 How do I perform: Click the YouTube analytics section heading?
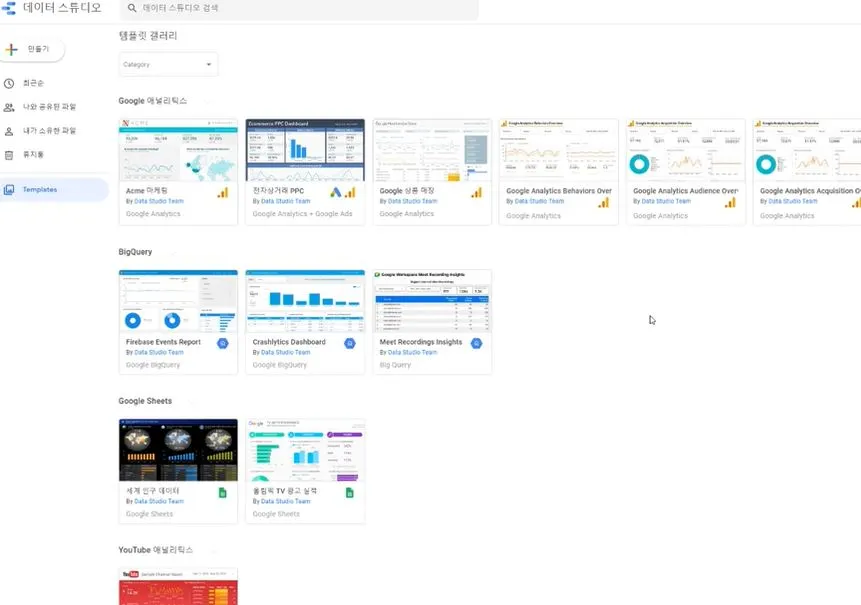(155, 550)
